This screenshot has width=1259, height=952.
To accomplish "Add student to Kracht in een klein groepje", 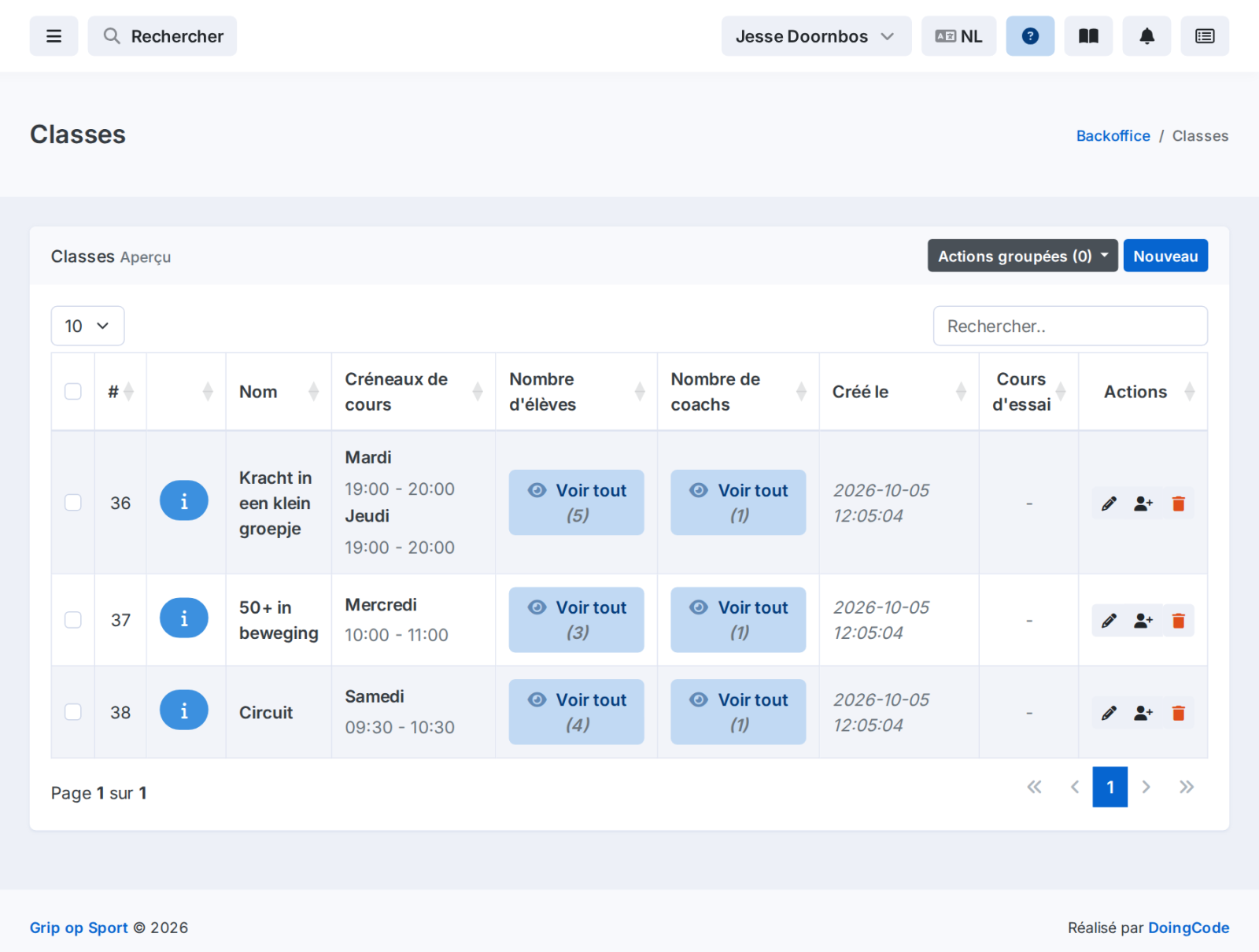I will [x=1143, y=504].
